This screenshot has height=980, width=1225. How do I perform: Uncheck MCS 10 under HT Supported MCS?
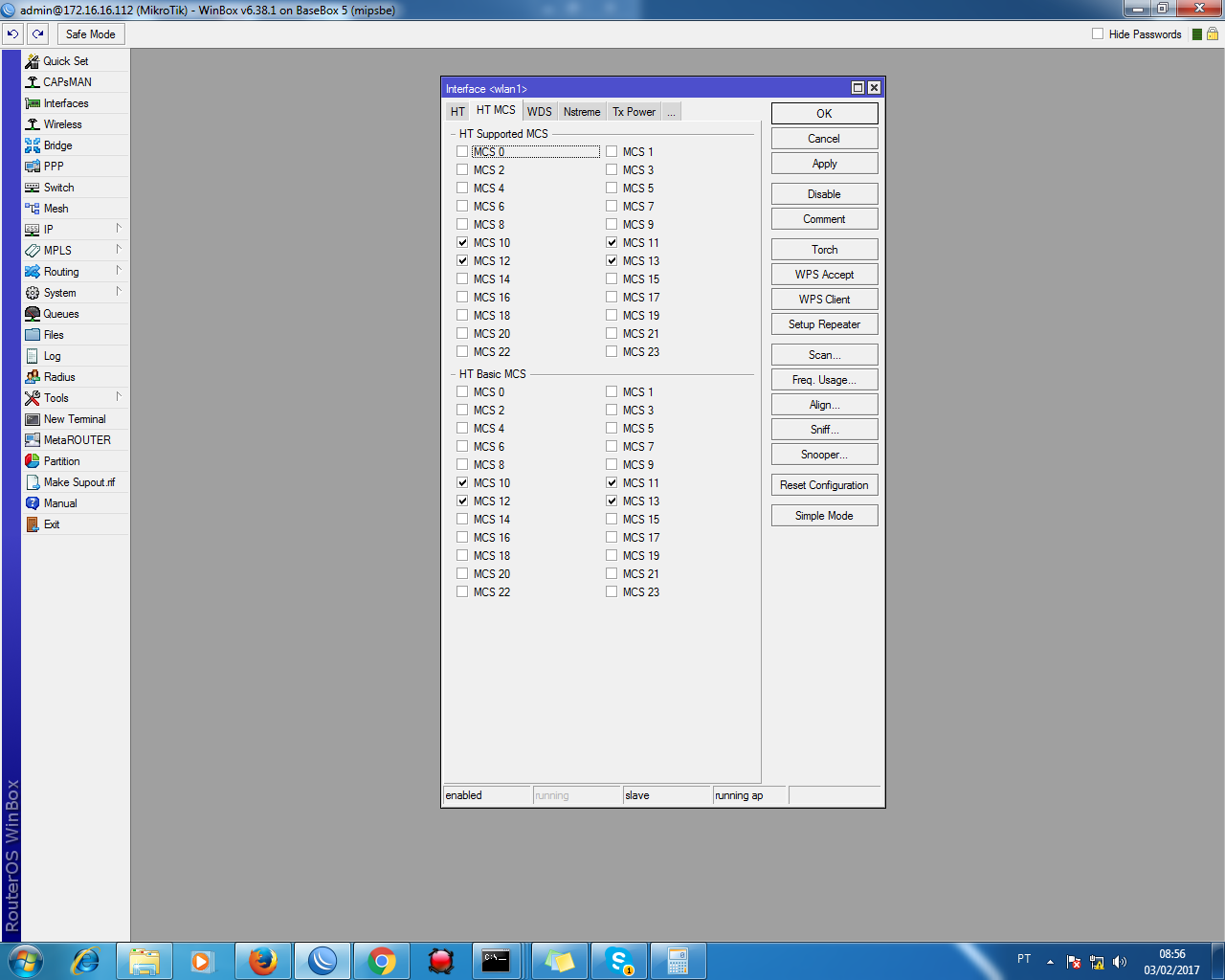(463, 243)
